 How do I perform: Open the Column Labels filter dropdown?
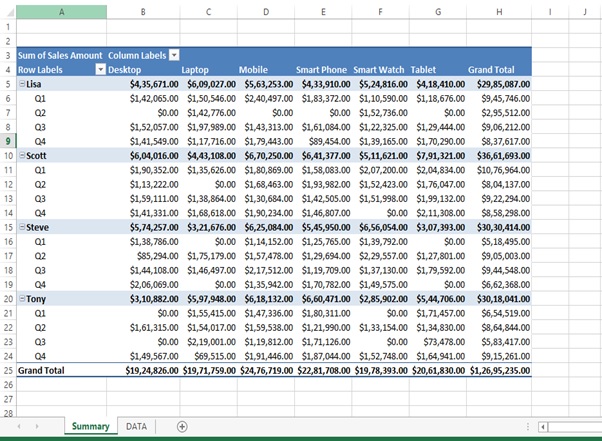[174, 56]
